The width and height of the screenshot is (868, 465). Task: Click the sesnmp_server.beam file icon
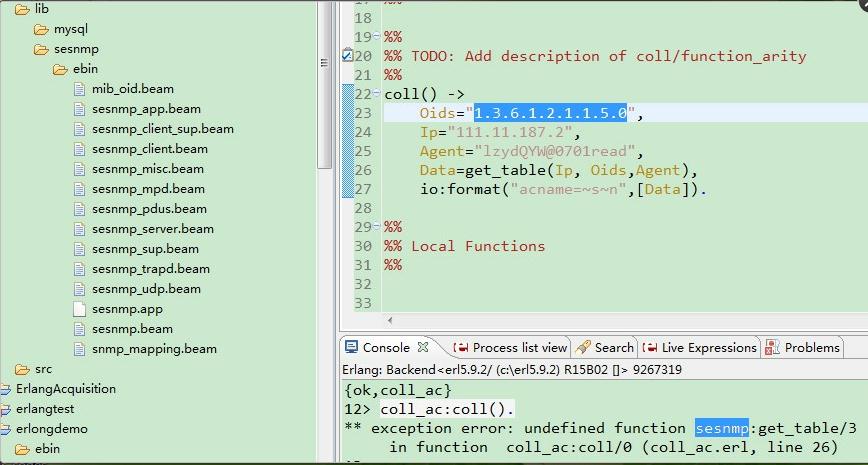(x=80, y=229)
